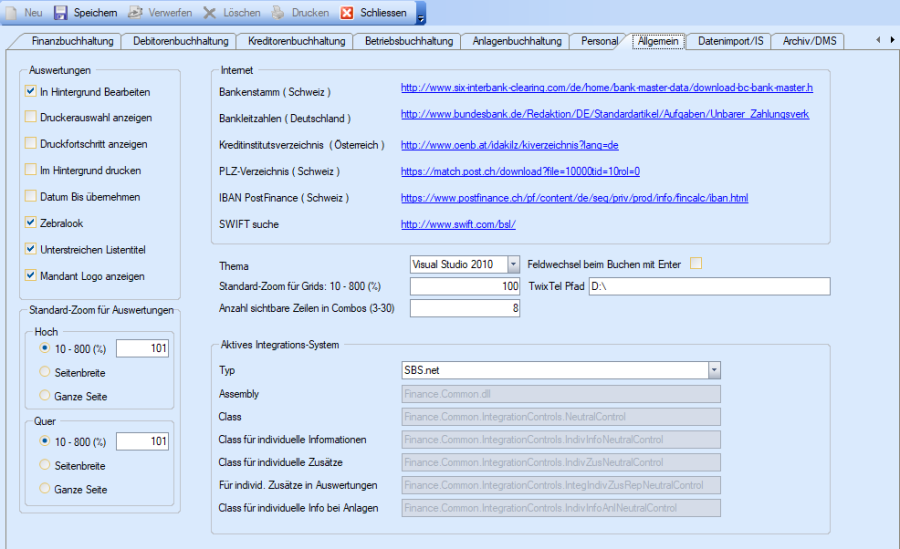Toggle Feldwechsel beim Buchen mit Enter

pos(696,264)
